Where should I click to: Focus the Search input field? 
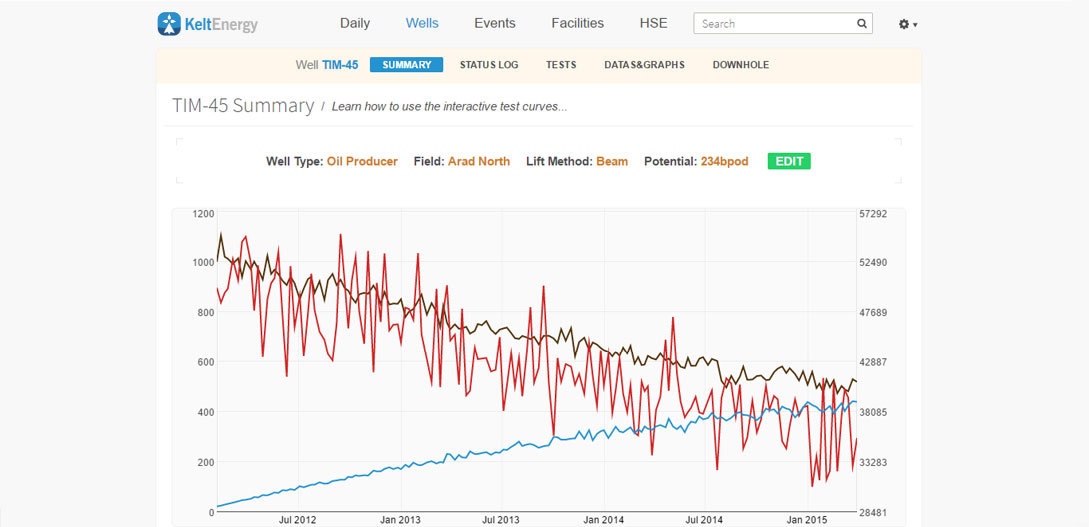tap(783, 24)
